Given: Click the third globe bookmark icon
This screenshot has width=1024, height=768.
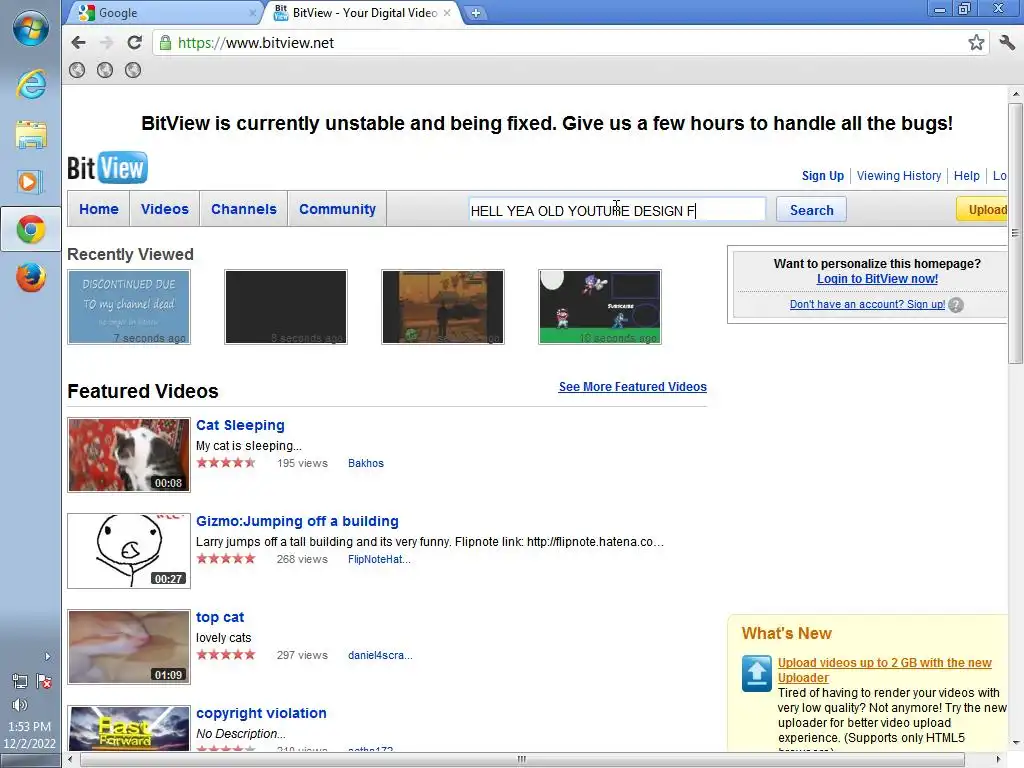Looking at the screenshot, I should click(x=133, y=70).
